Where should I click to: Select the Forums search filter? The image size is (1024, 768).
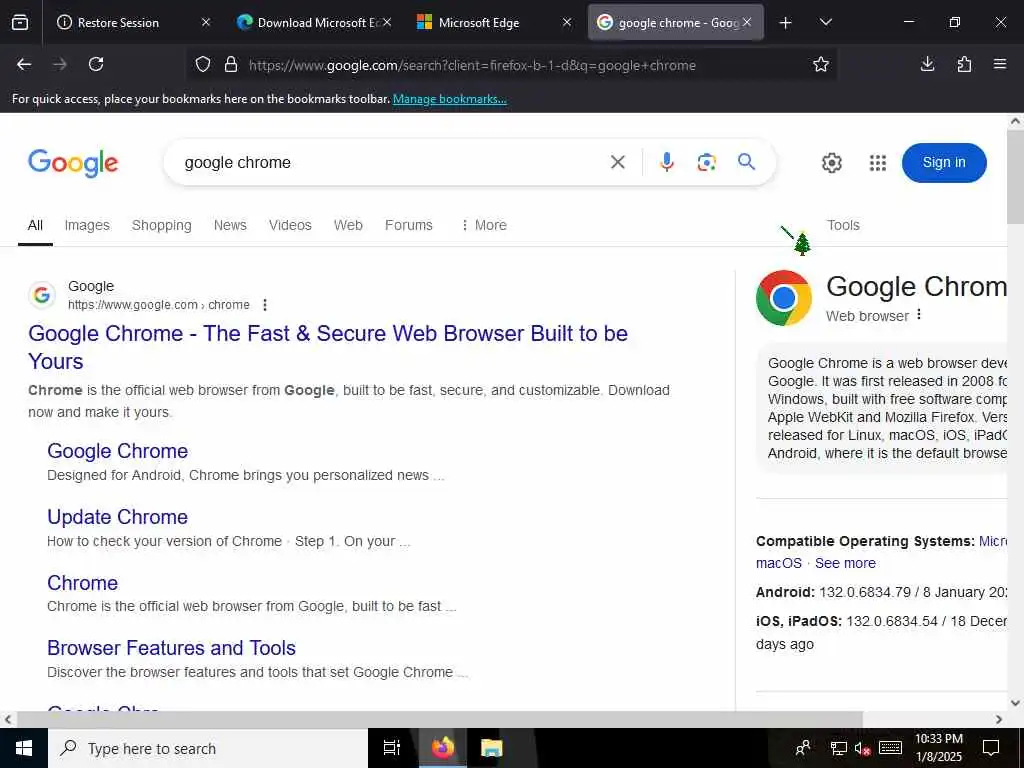[409, 225]
